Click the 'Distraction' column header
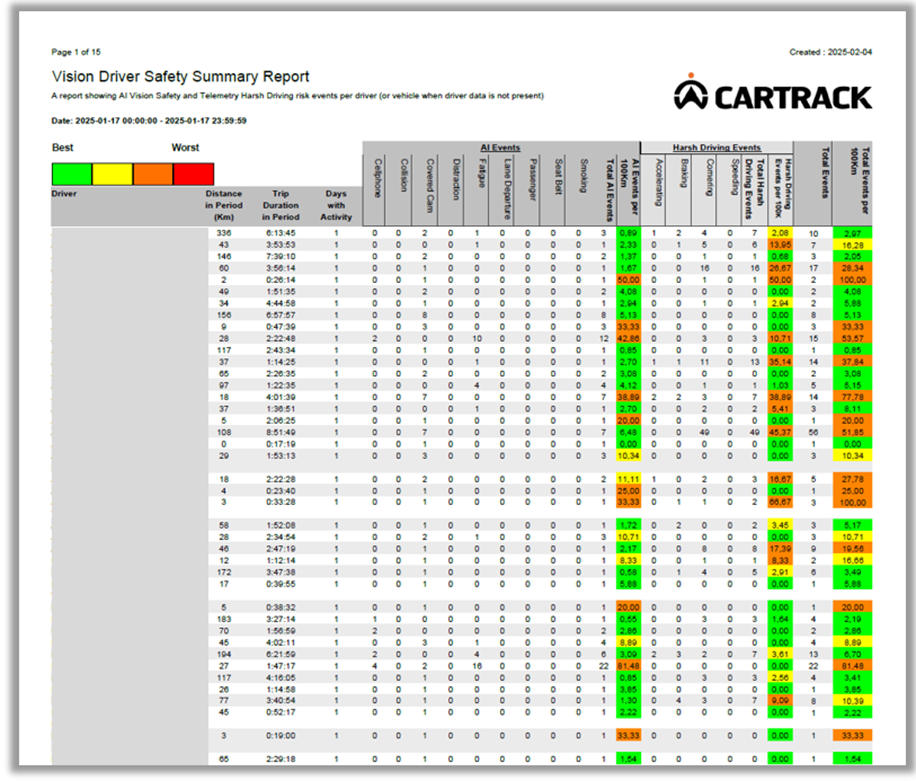Viewport: 916px width, 781px height. pos(456,179)
